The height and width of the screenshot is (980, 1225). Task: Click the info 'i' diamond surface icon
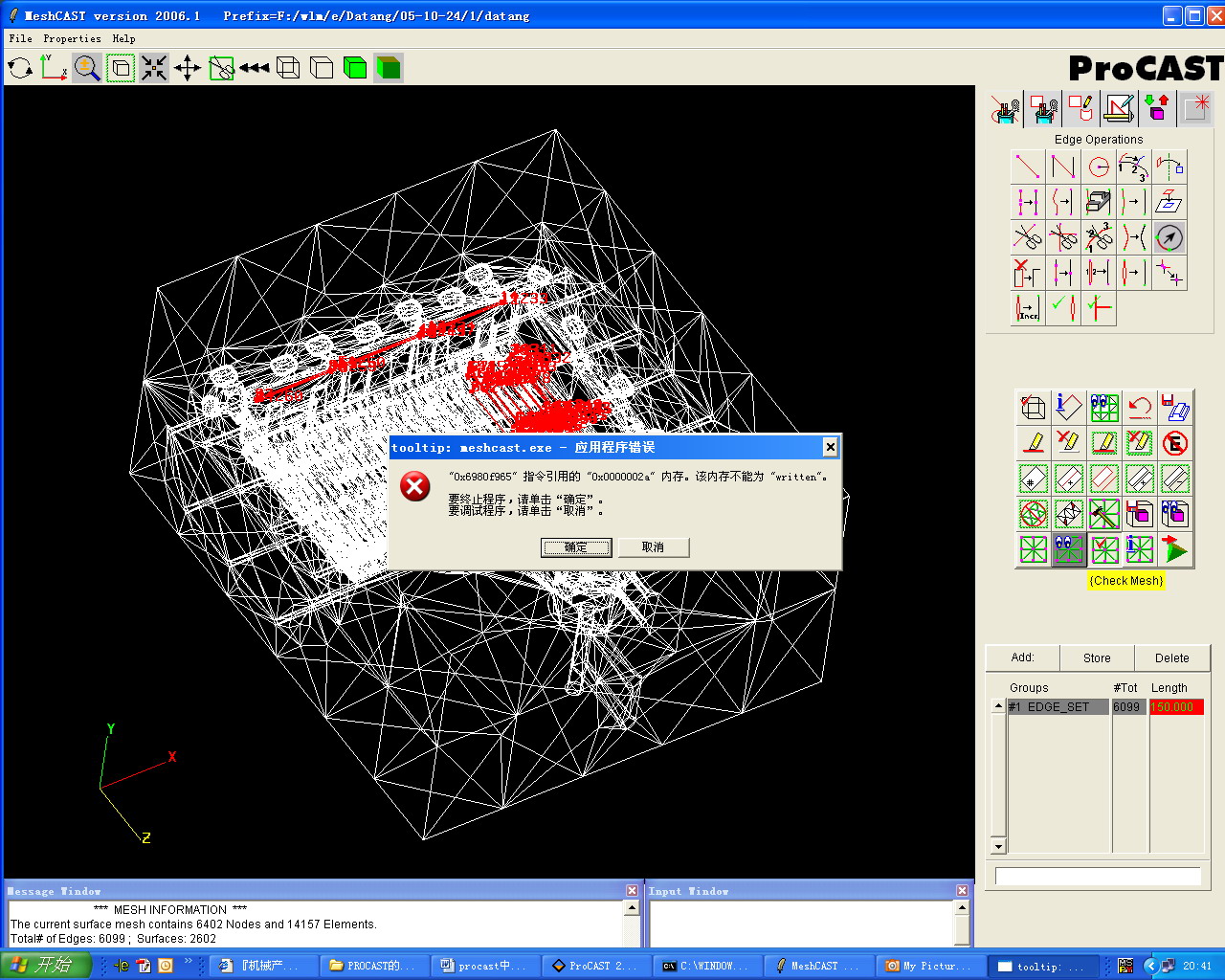(x=1069, y=408)
